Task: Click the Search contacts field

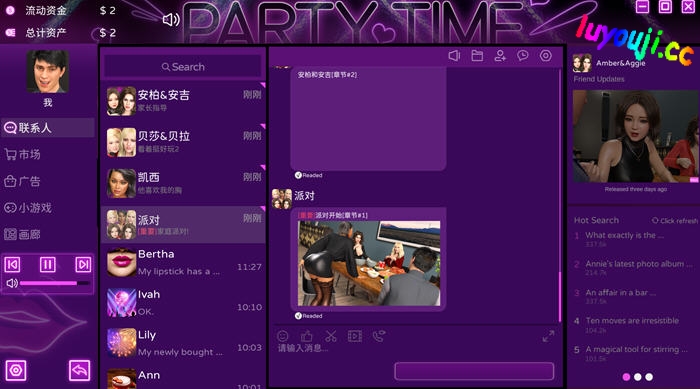Action: point(183,67)
